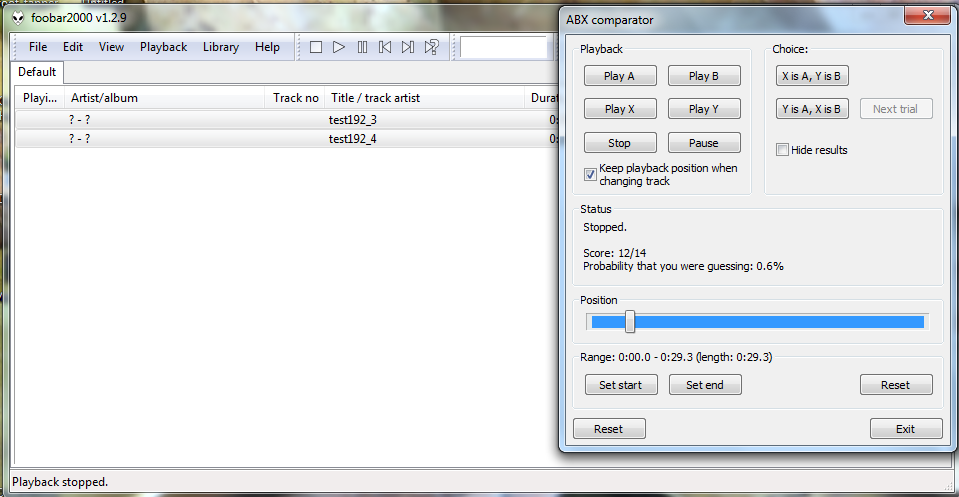Click the Next track toolbar icon
The image size is (959, 497).
coord(408,47)
